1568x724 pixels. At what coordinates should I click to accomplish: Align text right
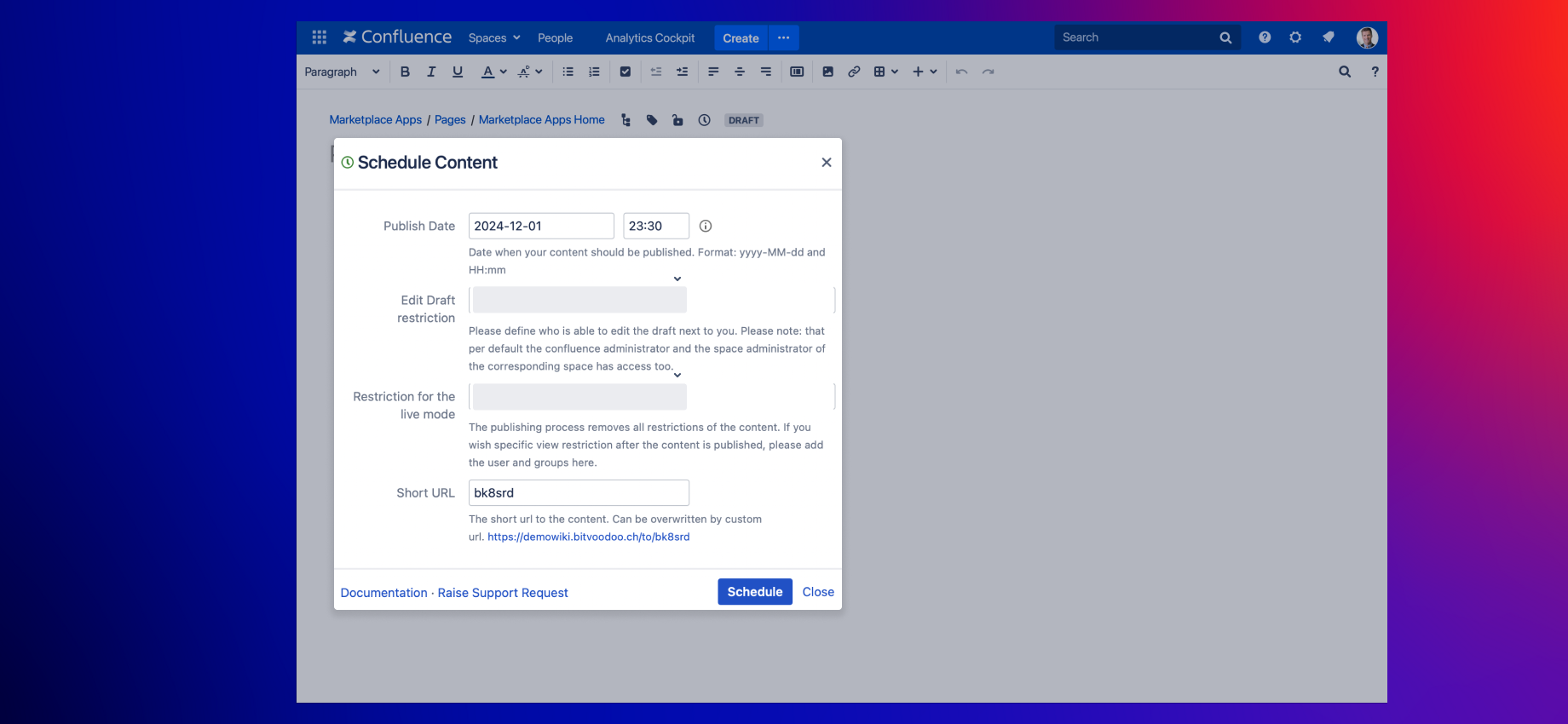point(766,72)
